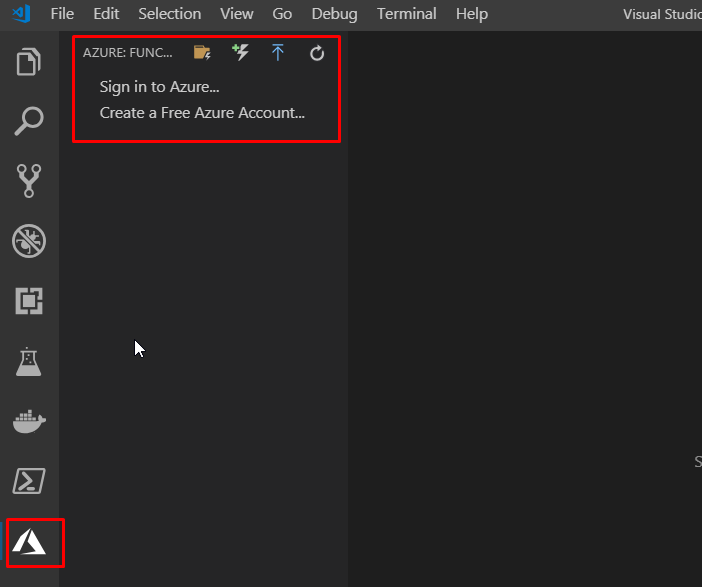Click Sign in to Azure...
Screen dimensions: 702x587
(159, 86)
